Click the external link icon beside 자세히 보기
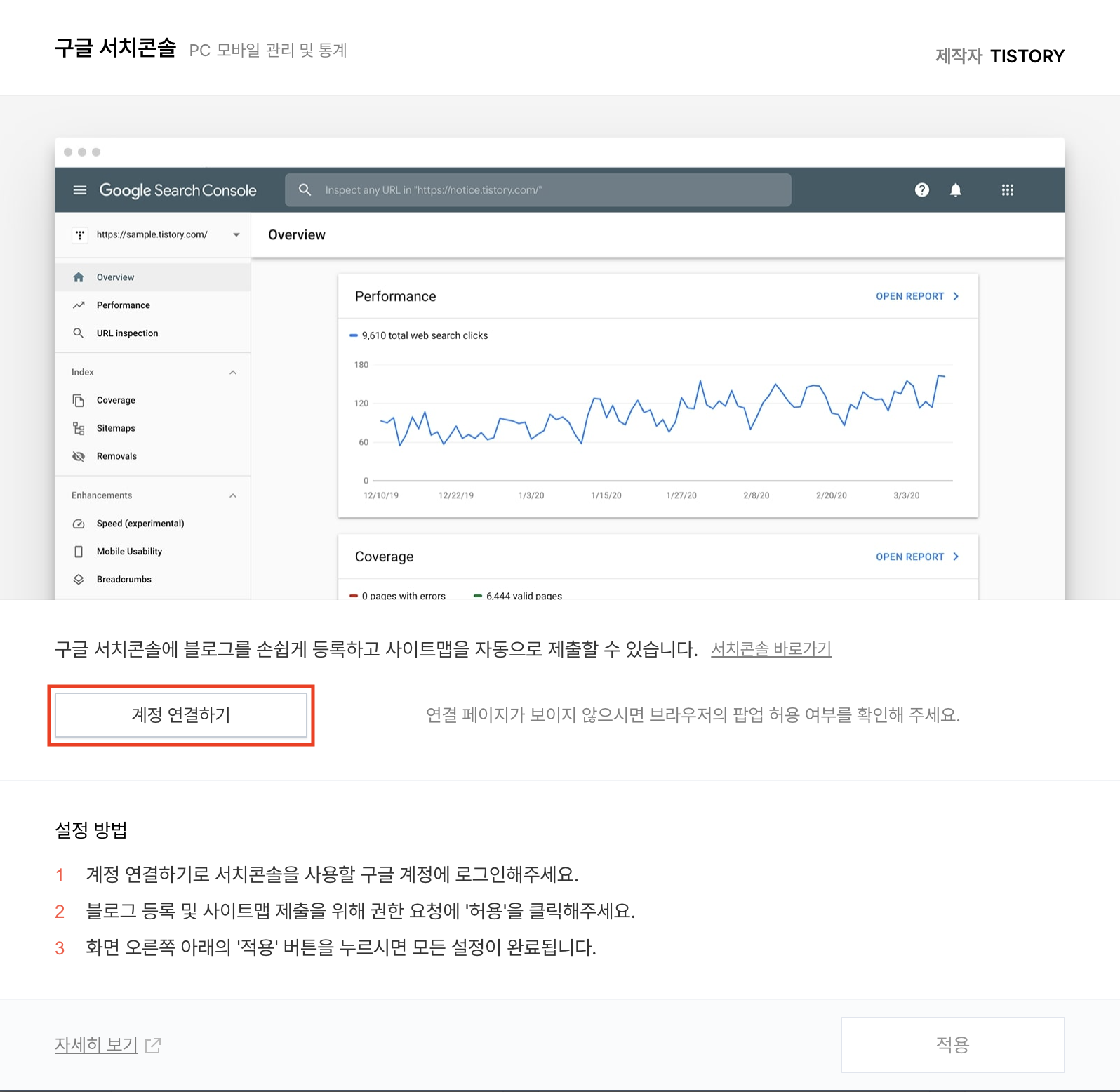 click(x=153, y=1046)
